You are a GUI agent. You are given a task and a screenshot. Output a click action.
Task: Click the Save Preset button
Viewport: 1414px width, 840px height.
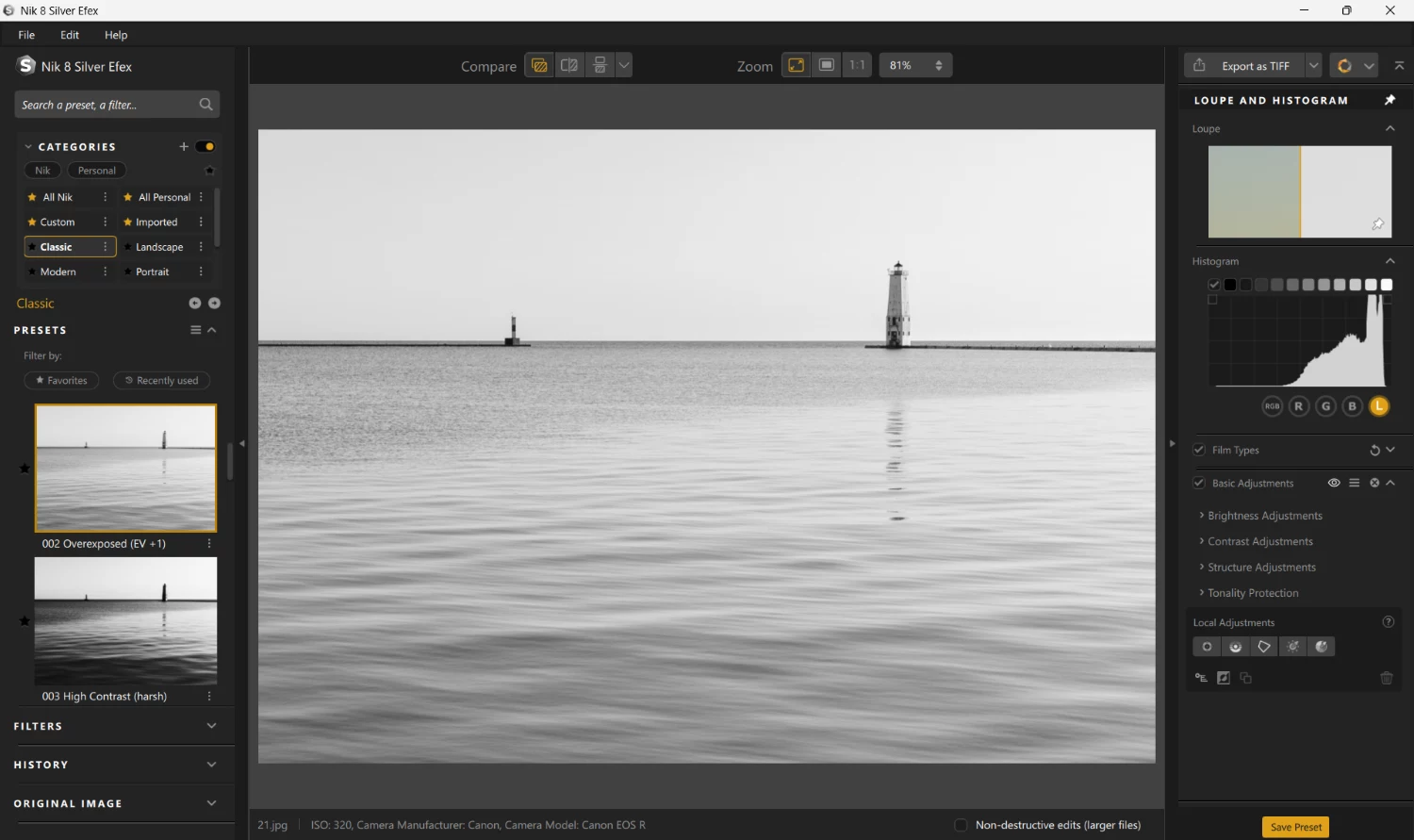[x=1295, y=826]
